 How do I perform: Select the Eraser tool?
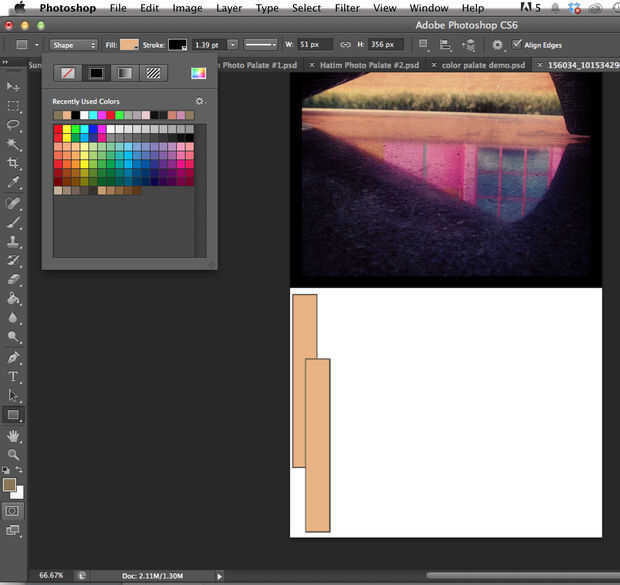(x=13, y=280)
